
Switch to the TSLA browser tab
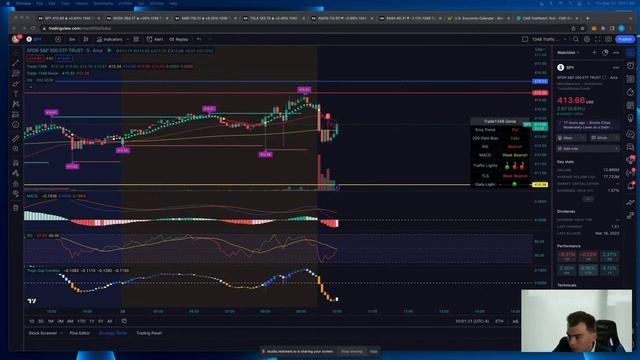tap(273, 18)
